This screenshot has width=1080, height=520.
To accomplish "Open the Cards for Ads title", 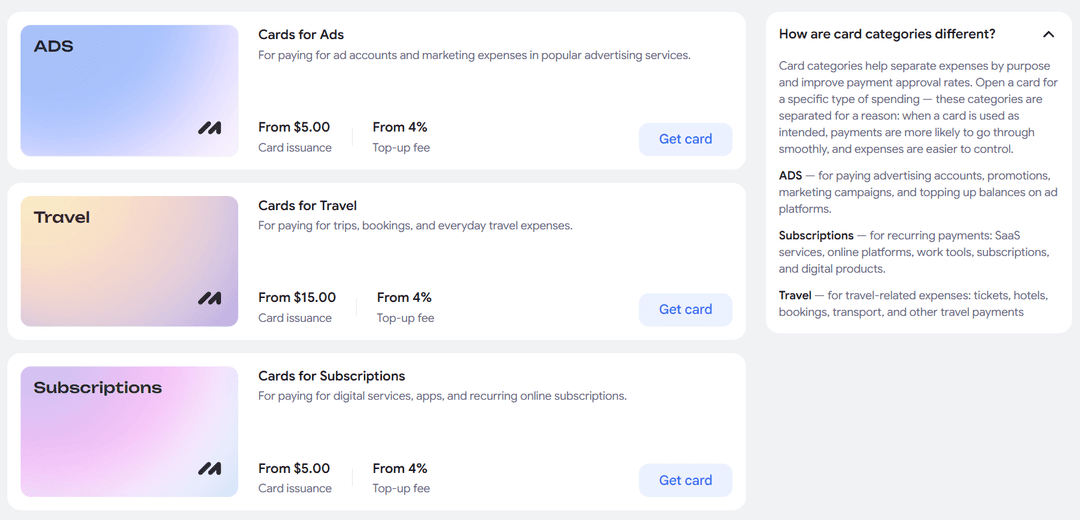I will pyautogui.click(x=301, y=34).
